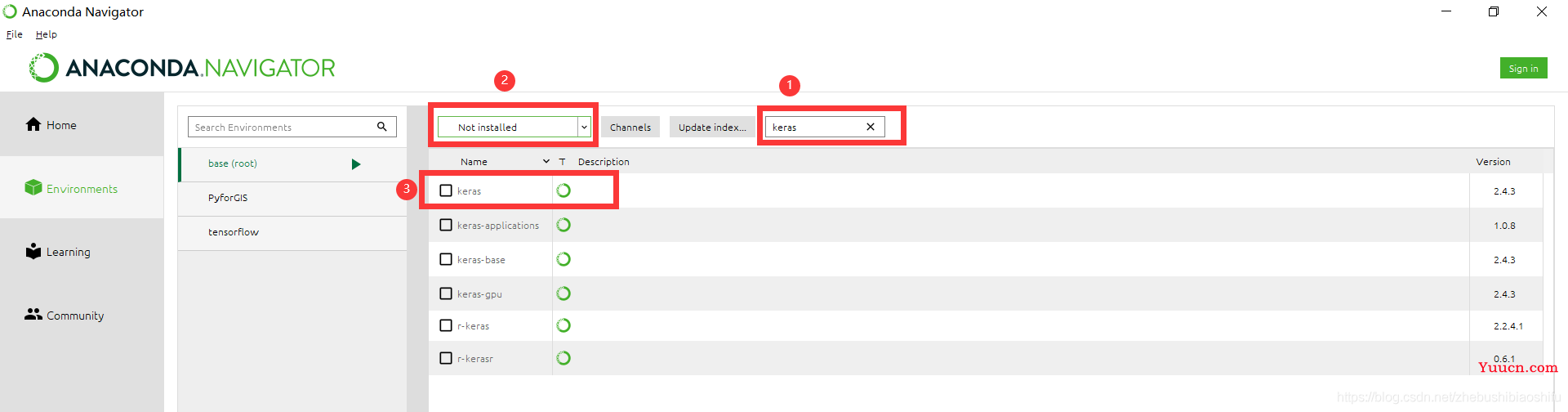Run base (root) with the green play arrow
Viewport: 1568px width, 412px height.
coord(356,164)
